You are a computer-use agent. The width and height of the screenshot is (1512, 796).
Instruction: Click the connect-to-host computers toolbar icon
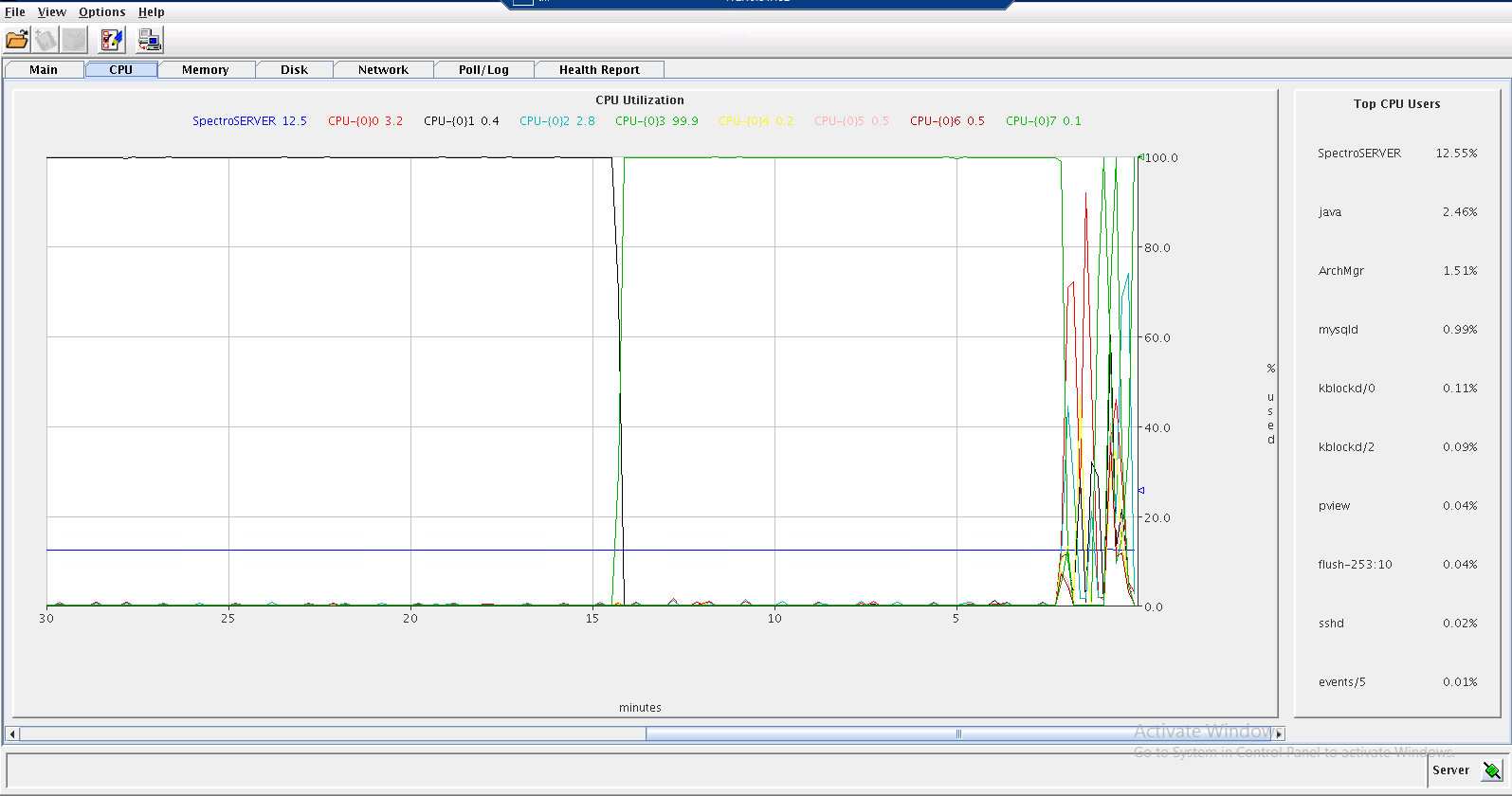click(150, 40)
